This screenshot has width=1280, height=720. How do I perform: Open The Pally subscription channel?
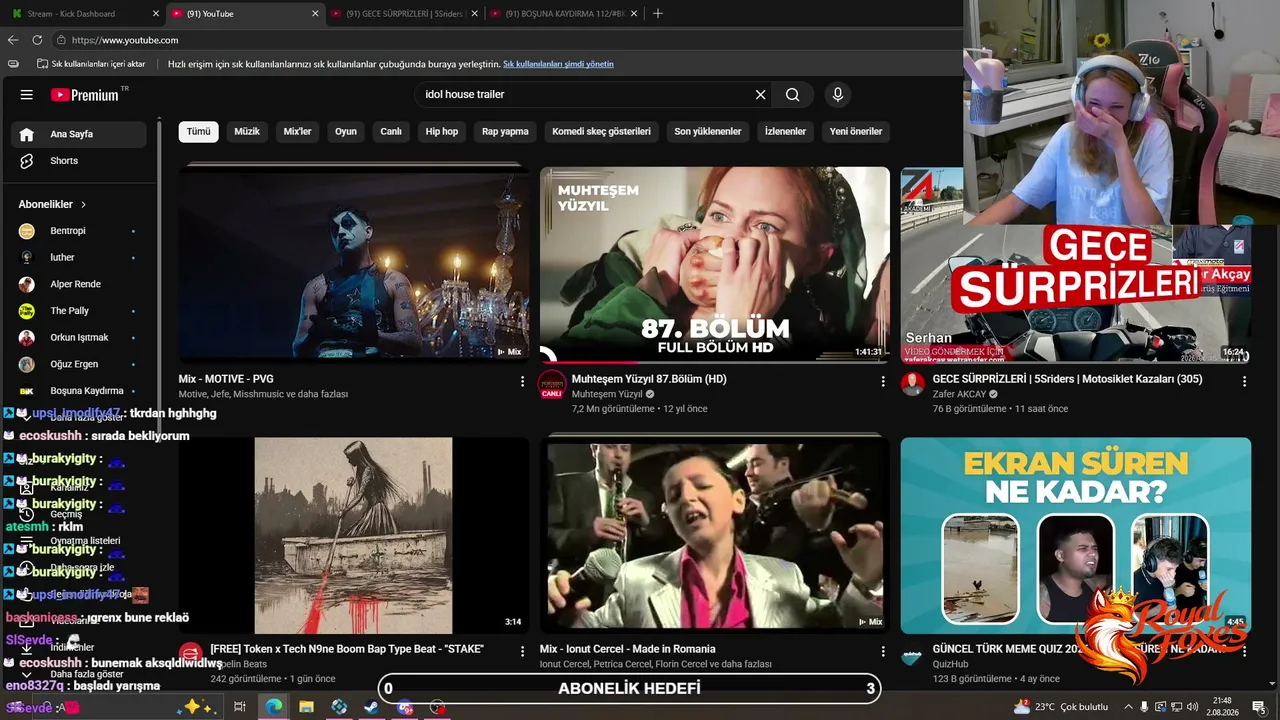click(x=80, y=311)
